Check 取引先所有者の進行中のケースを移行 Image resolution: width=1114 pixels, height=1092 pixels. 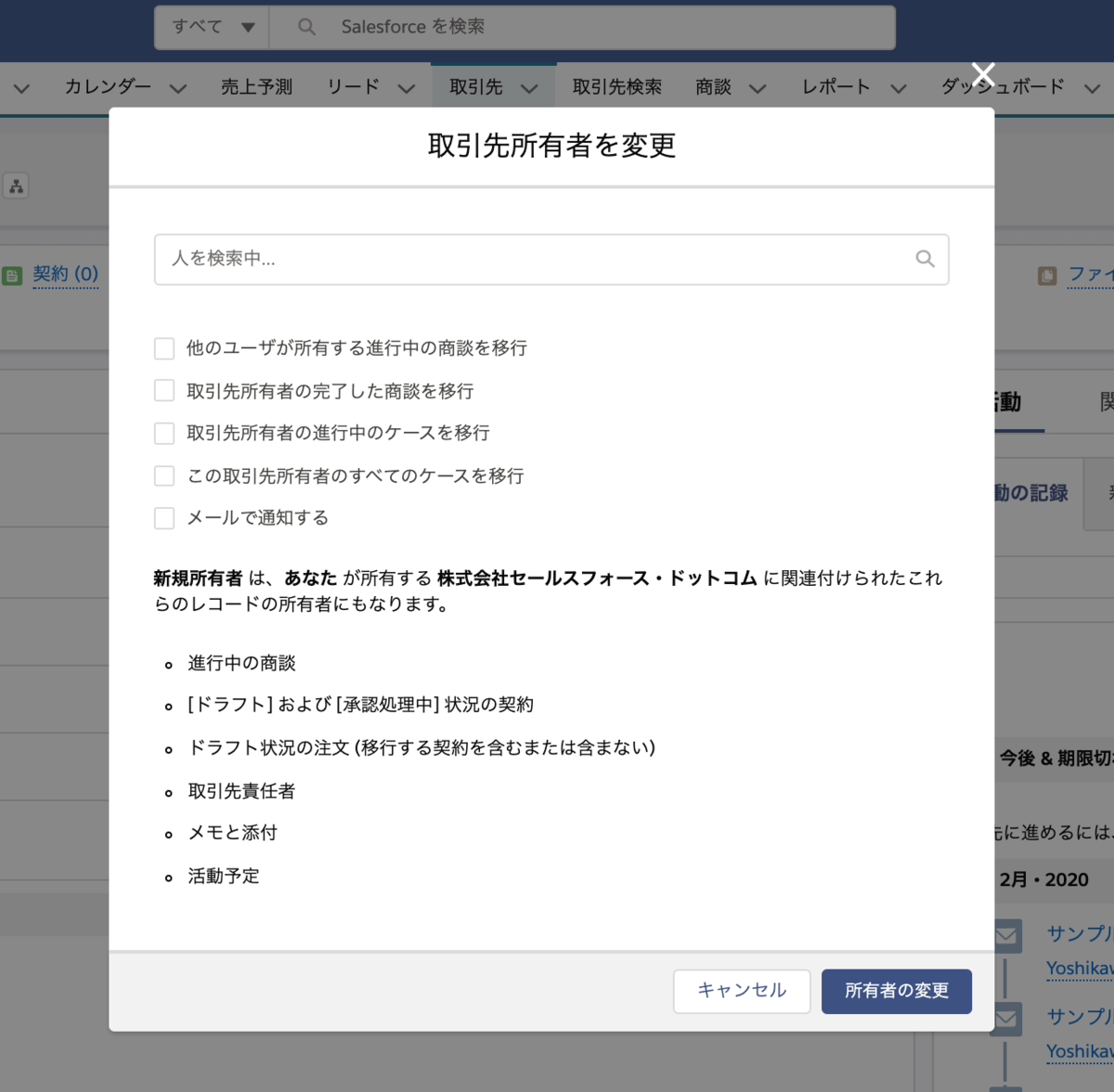(164, 434)
